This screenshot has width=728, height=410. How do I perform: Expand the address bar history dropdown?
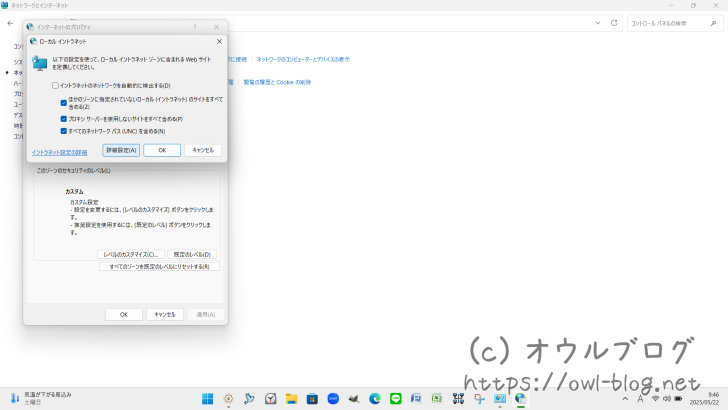click(598, 22)
